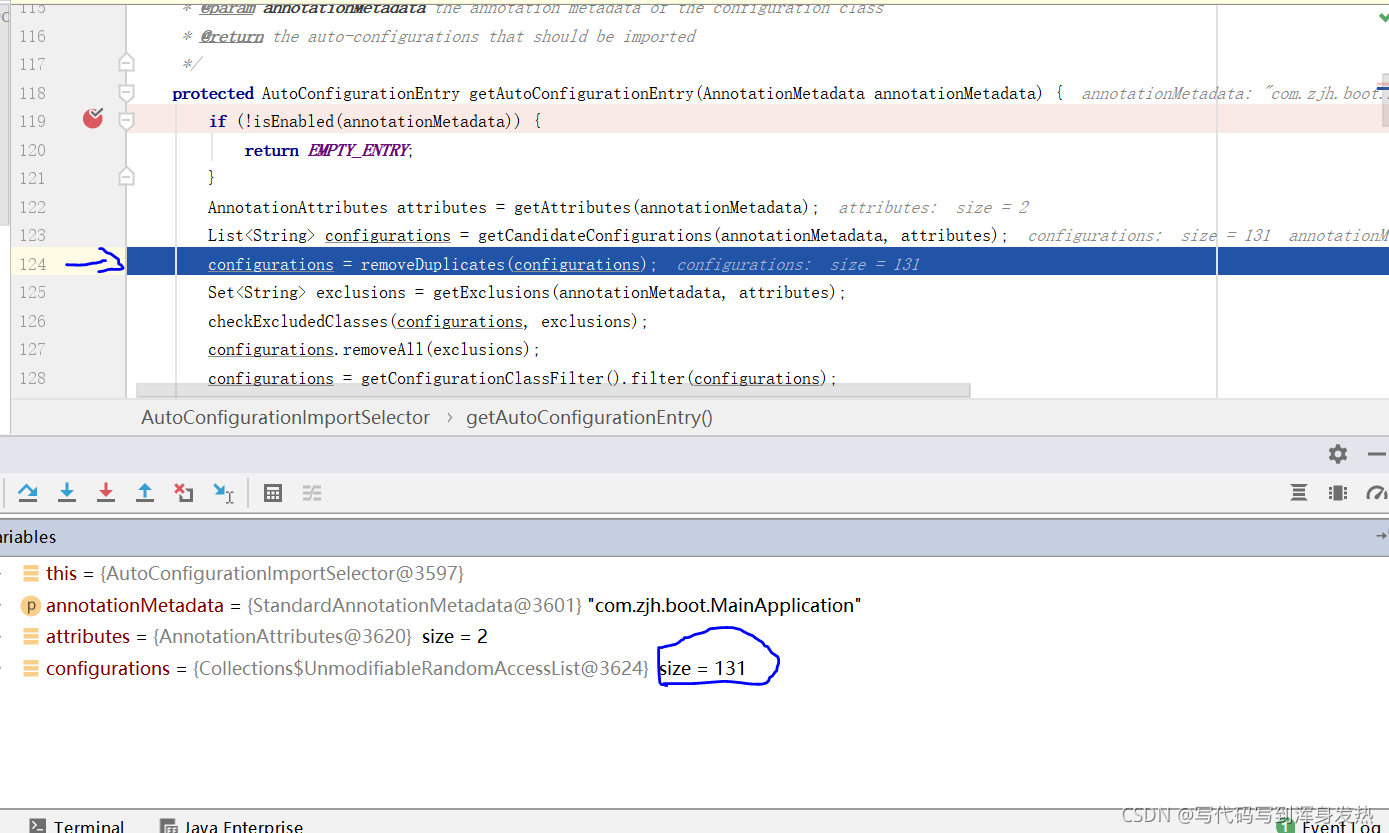This screenshot has width=1389, height=833.
Task: Select the configurations variable row
Action: click(694, 668)
